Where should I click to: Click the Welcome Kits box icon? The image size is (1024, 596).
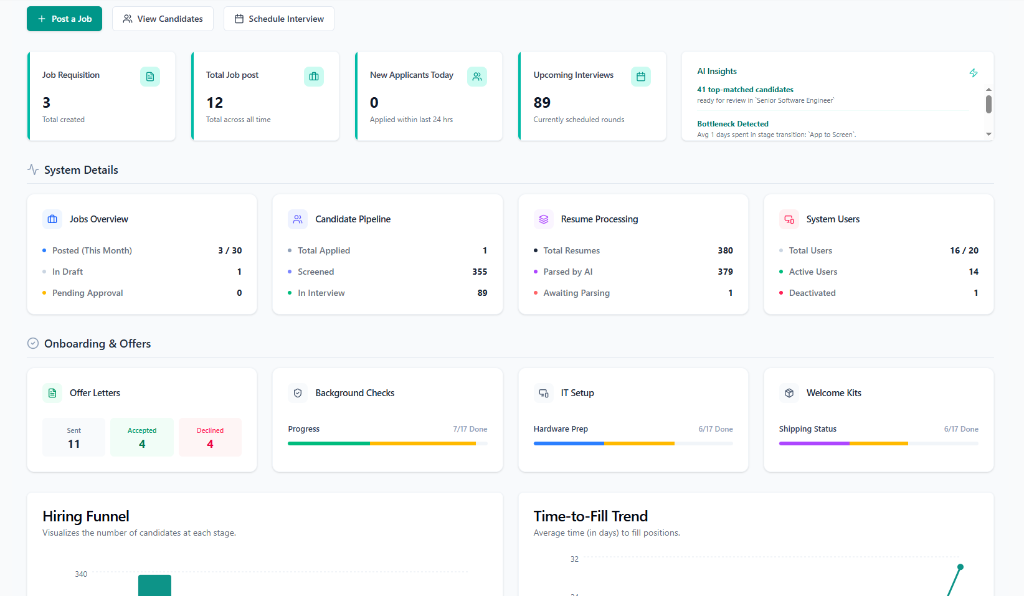pos(789,393)
